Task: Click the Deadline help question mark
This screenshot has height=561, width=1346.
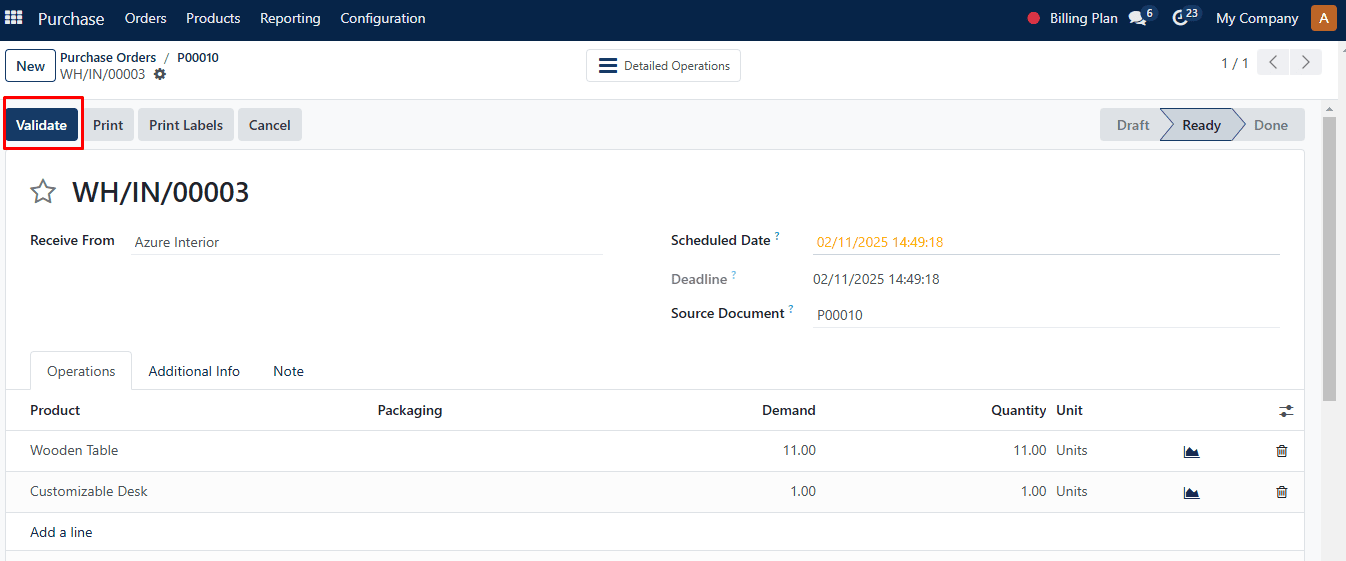Action: coord(733,275)
